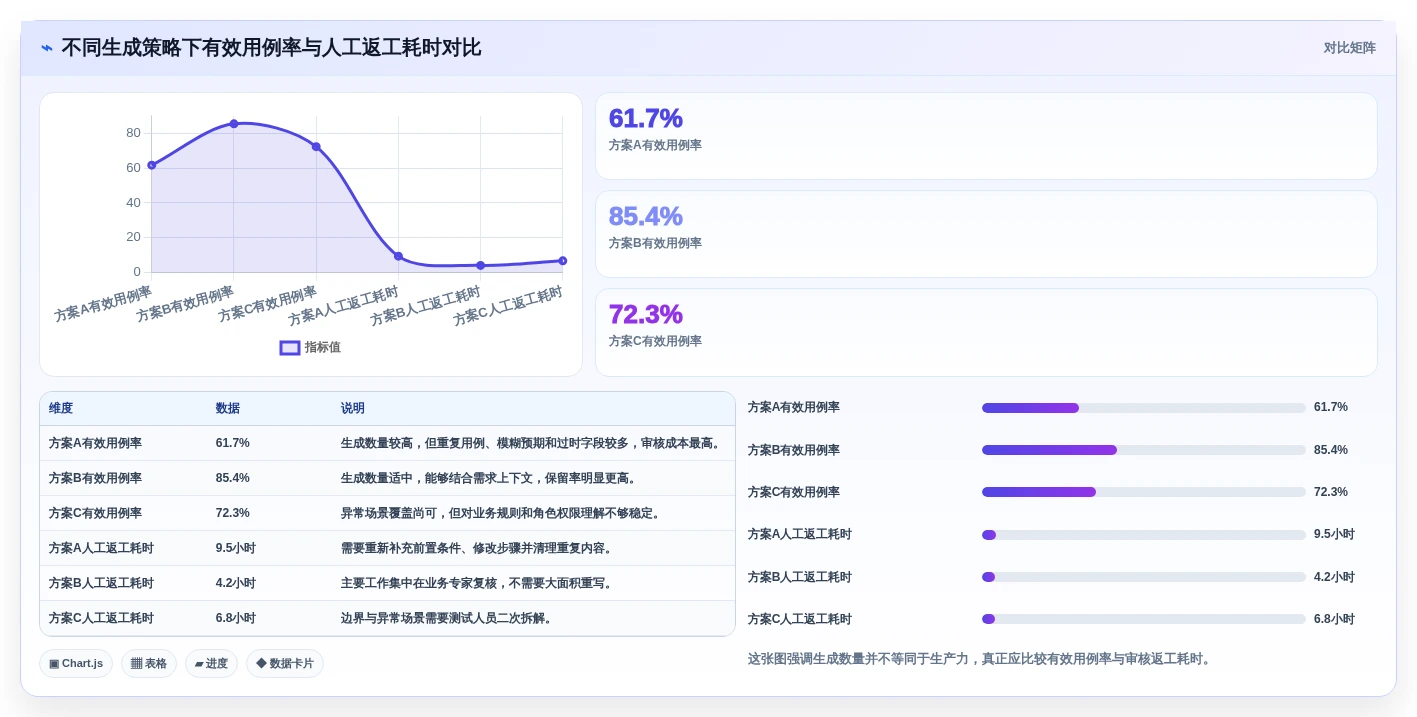Click the 6.8小时 table cell
Viewport: 1417px width, 717px height.
click(236, 618)
